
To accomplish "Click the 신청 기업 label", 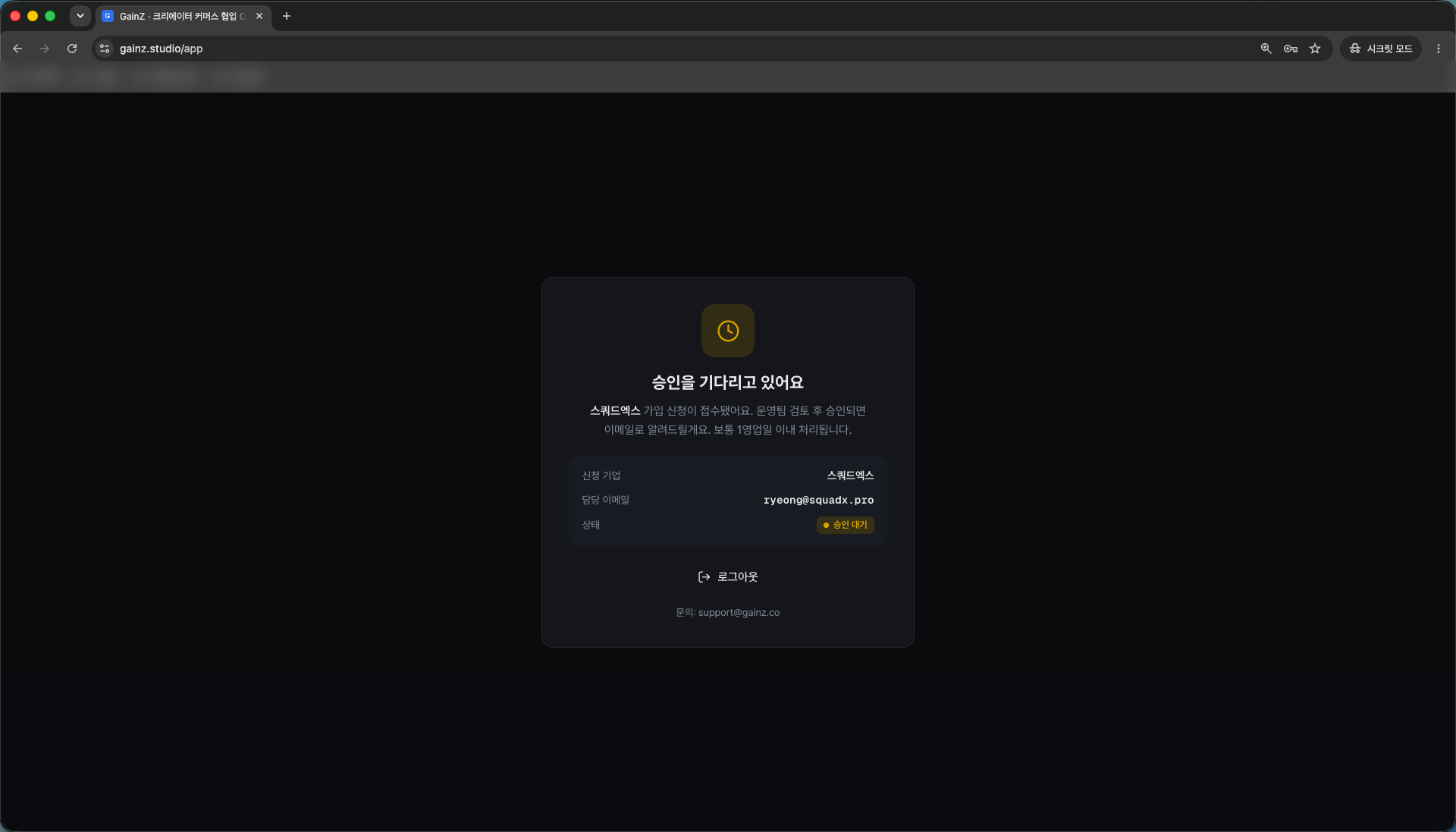I will 601,476.
